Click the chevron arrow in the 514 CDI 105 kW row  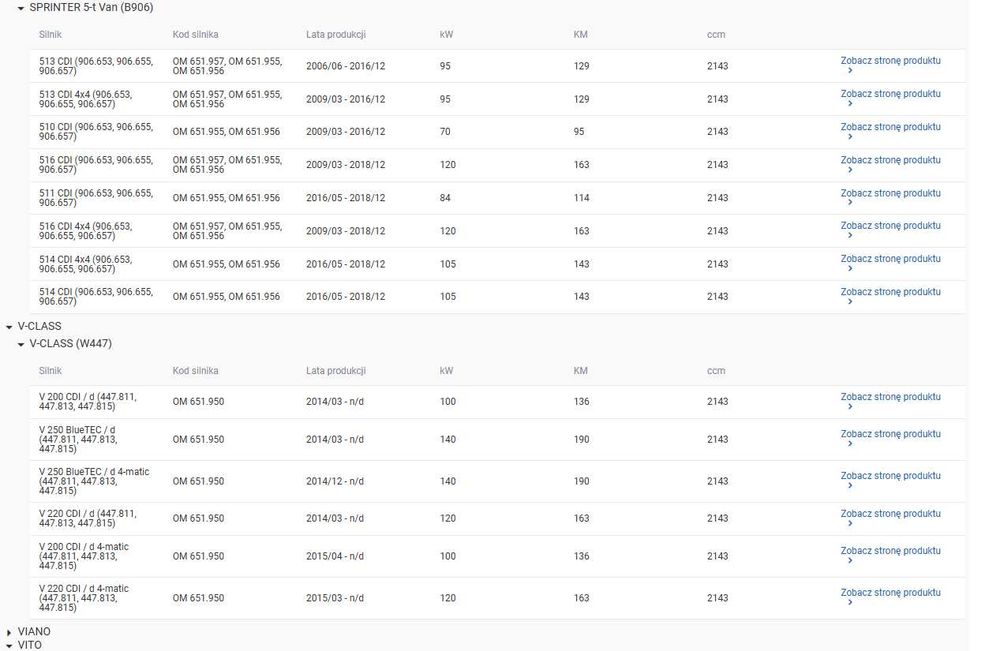coord(850,302)
